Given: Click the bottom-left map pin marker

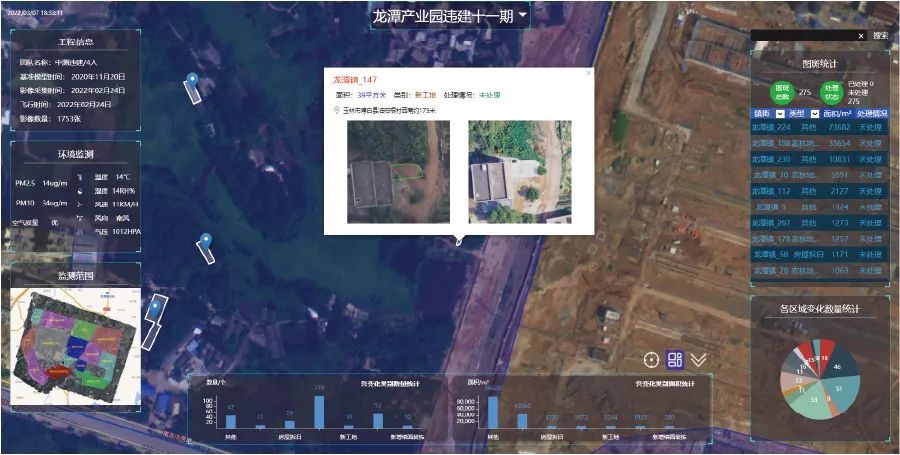Looking at the screenshot, I should [156, 300].
